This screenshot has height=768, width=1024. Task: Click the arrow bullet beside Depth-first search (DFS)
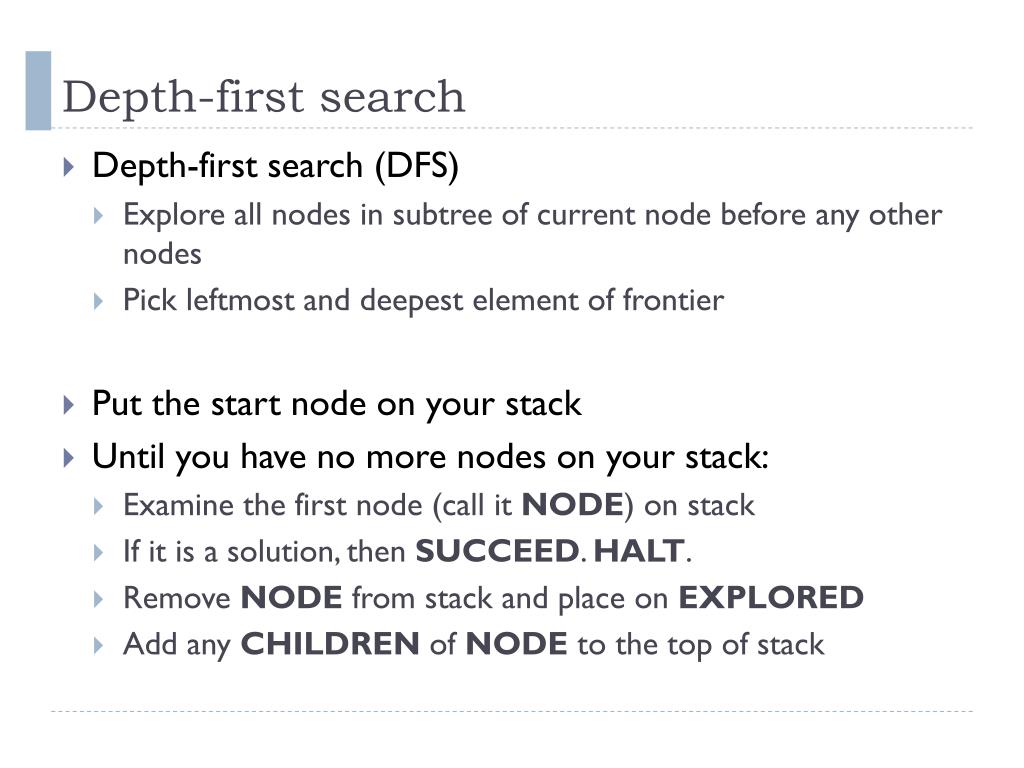coord(69,167)
